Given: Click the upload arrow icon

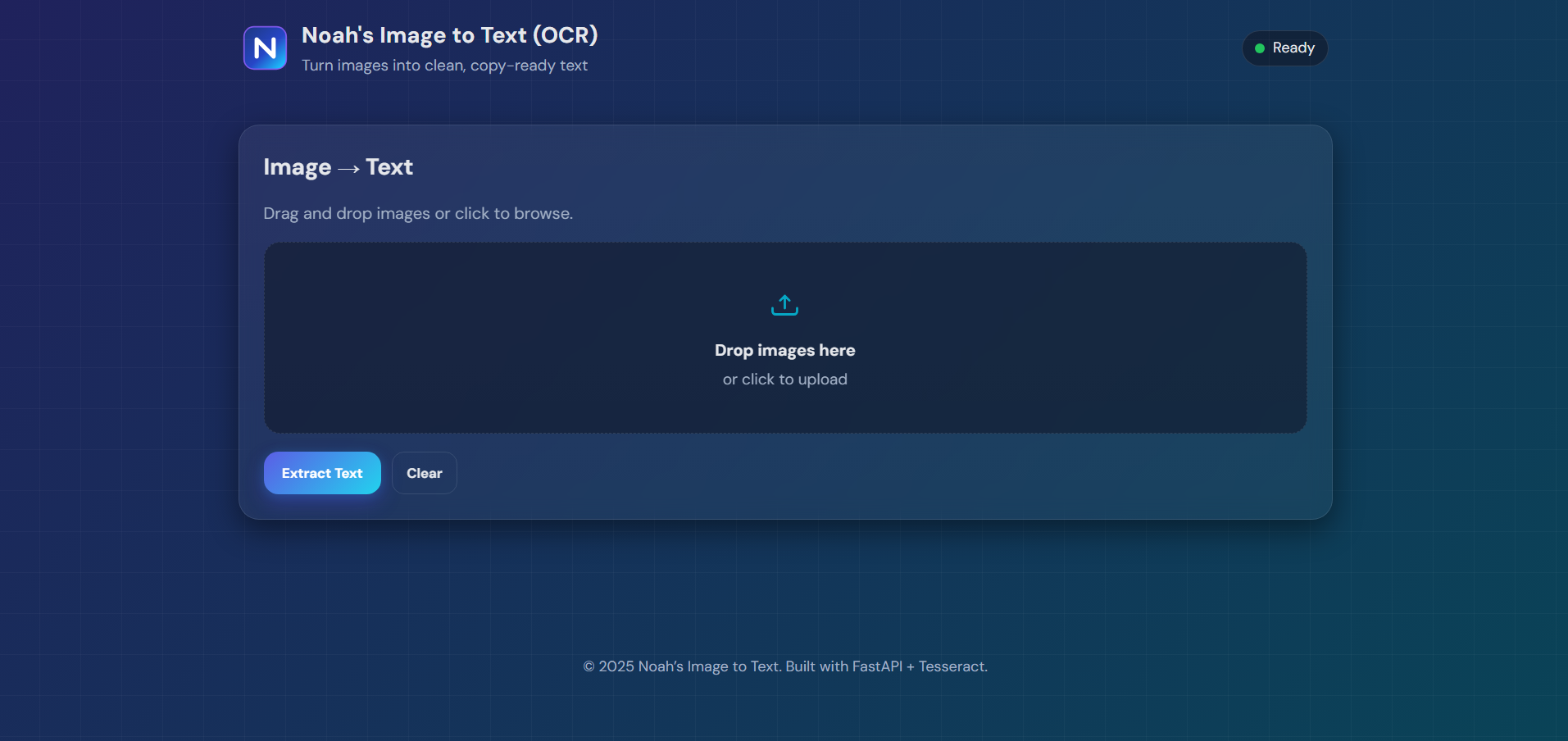Looking at the screenshot, I should 784,305.
